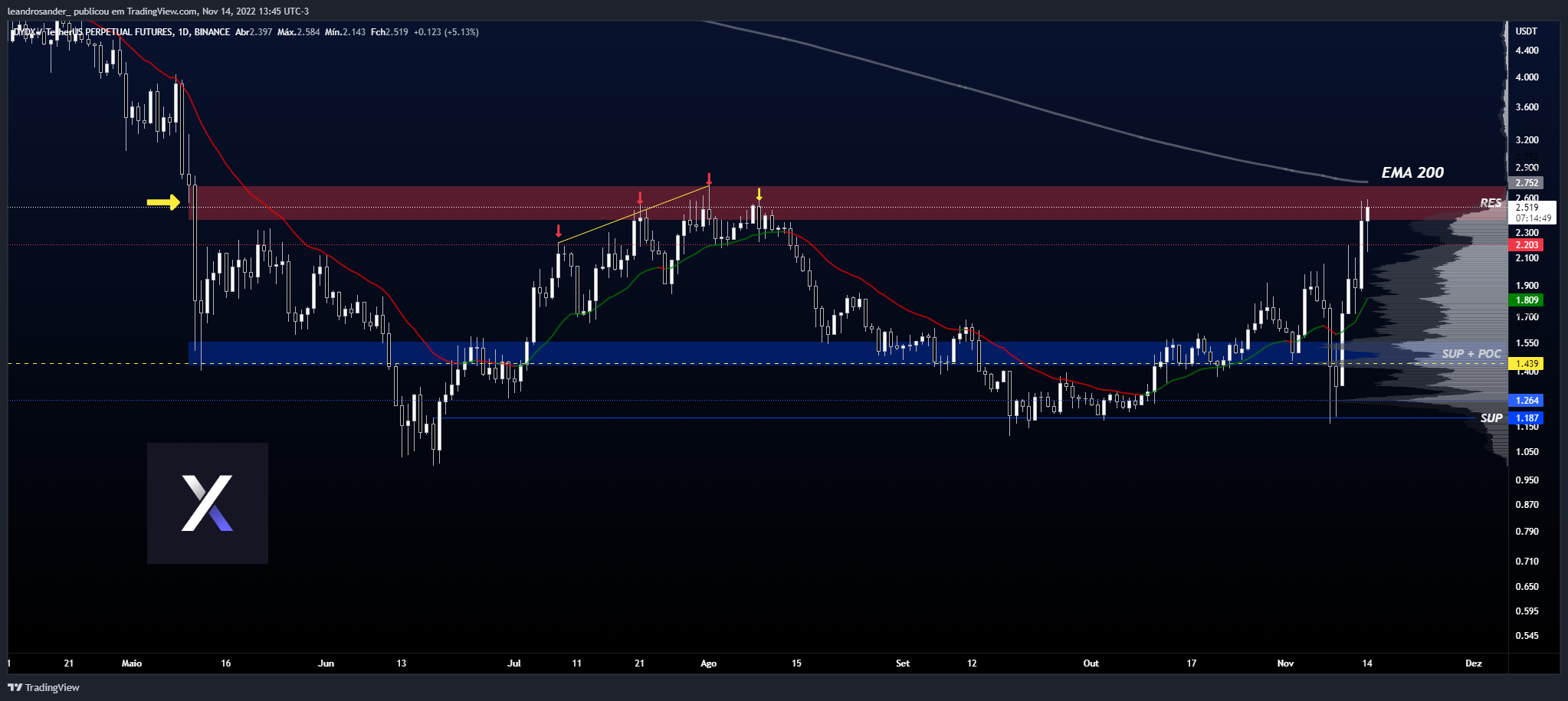
Task: Click the red arrow above the July 21 candle
Action: (x=640, y=198)
